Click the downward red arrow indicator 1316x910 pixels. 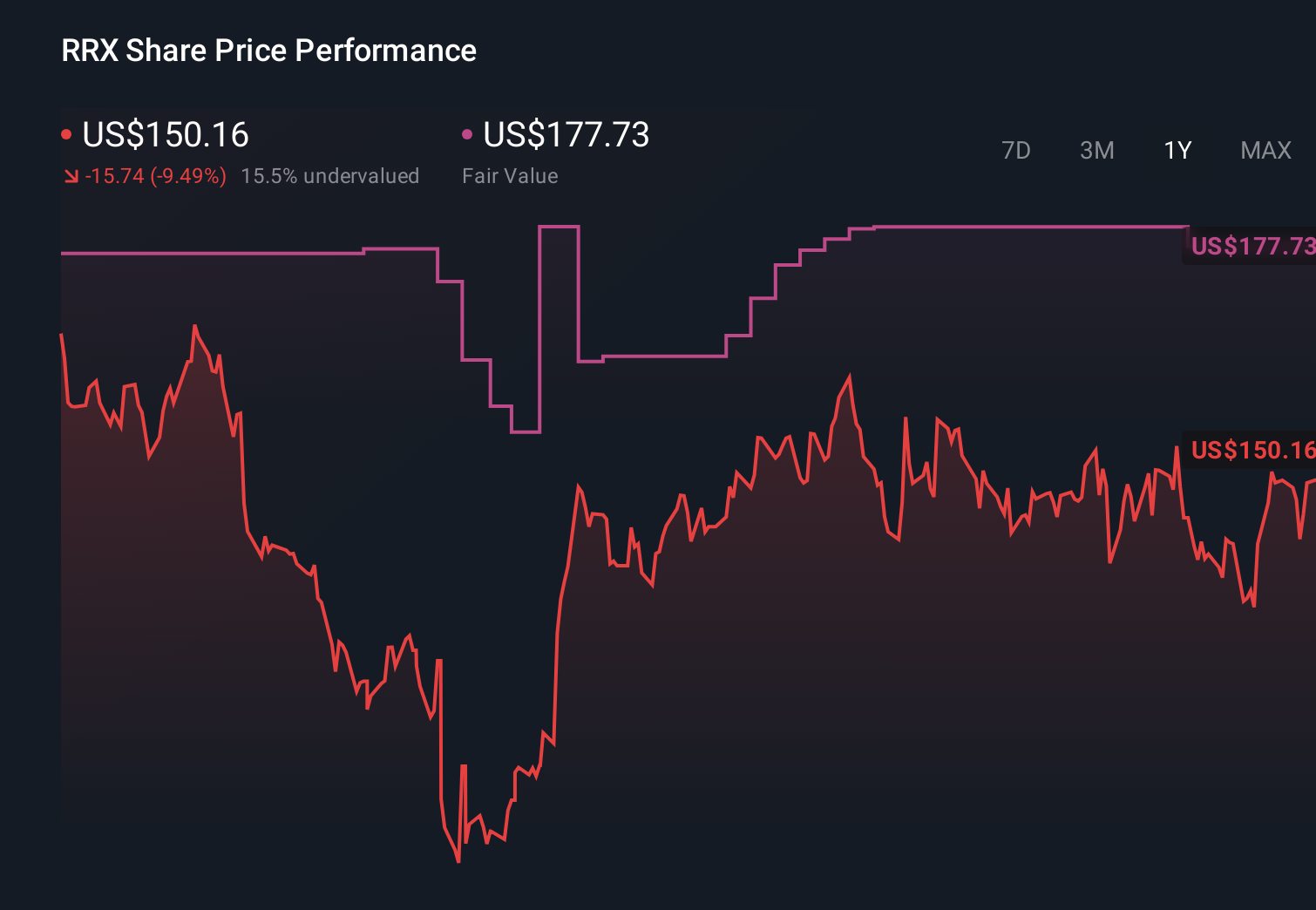pos(71,176)
